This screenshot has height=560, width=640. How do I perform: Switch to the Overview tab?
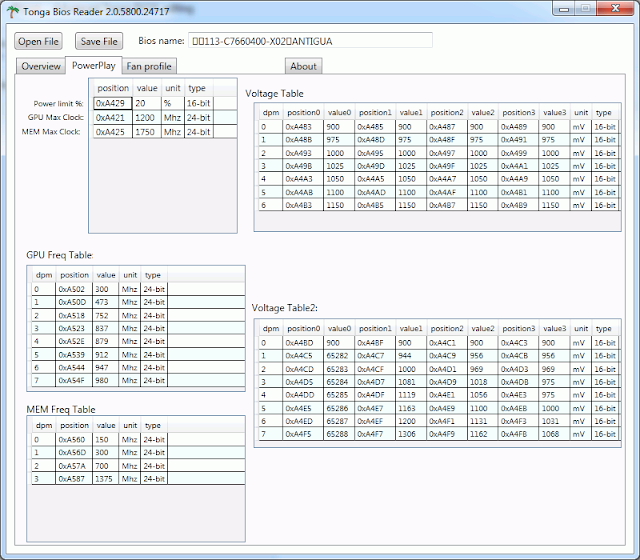[x=41, y=66]
